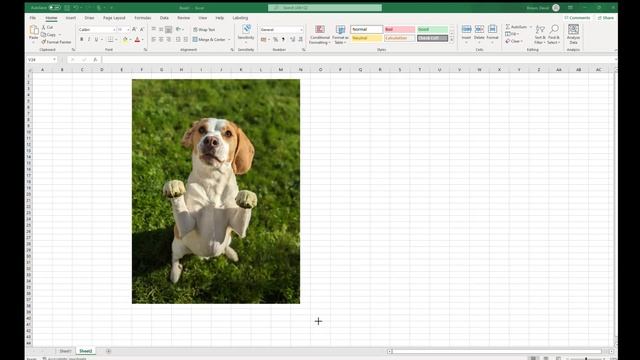Toggle Underline formatting

96,40
